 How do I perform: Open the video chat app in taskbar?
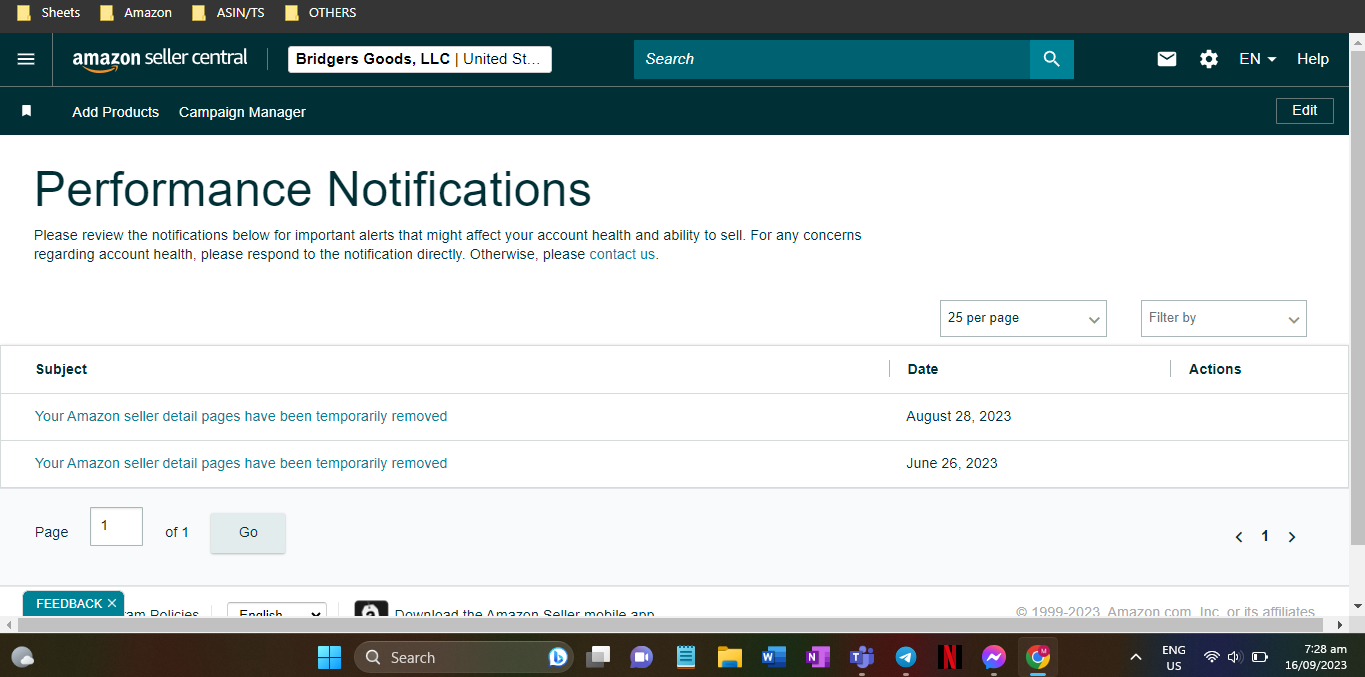[x=642, y=657]
